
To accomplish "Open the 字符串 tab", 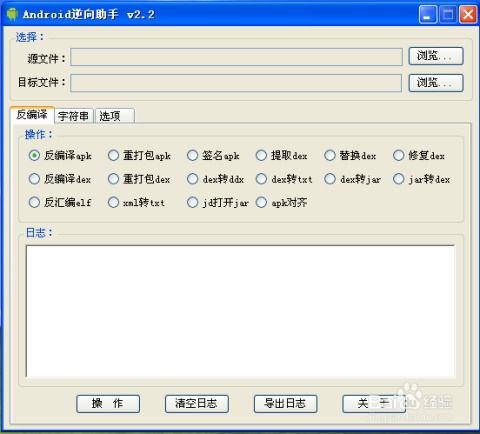I will (x=74, y=116).
